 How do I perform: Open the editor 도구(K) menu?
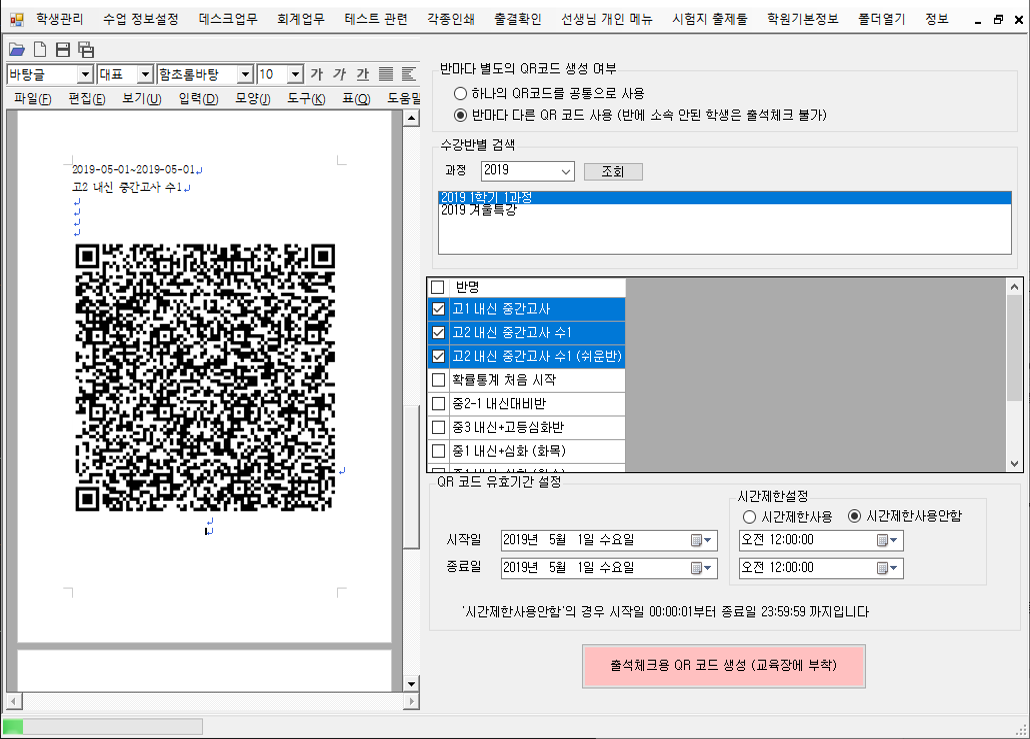[x=306, y=99]
